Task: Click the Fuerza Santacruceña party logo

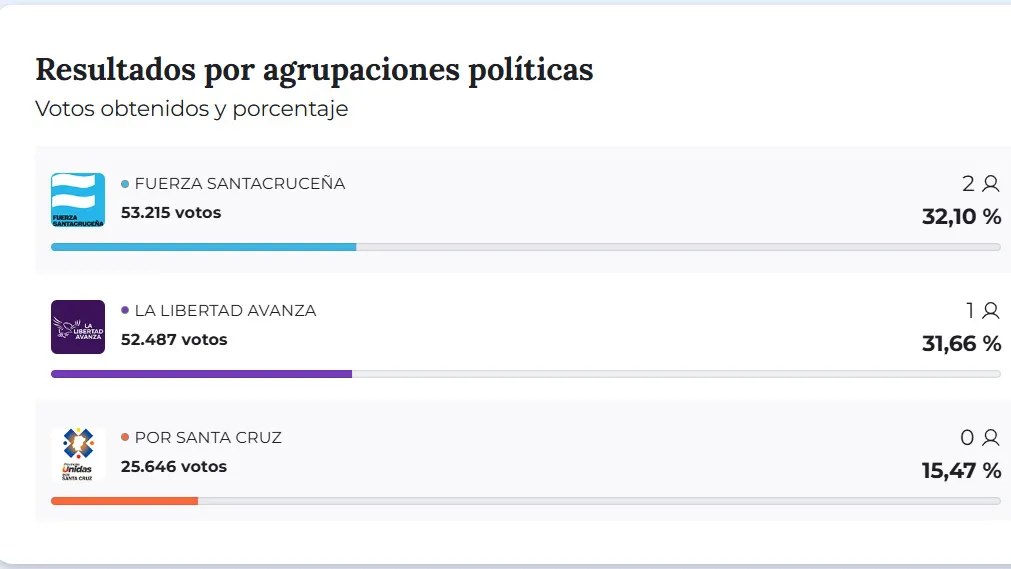Action: tap(78, 200)
